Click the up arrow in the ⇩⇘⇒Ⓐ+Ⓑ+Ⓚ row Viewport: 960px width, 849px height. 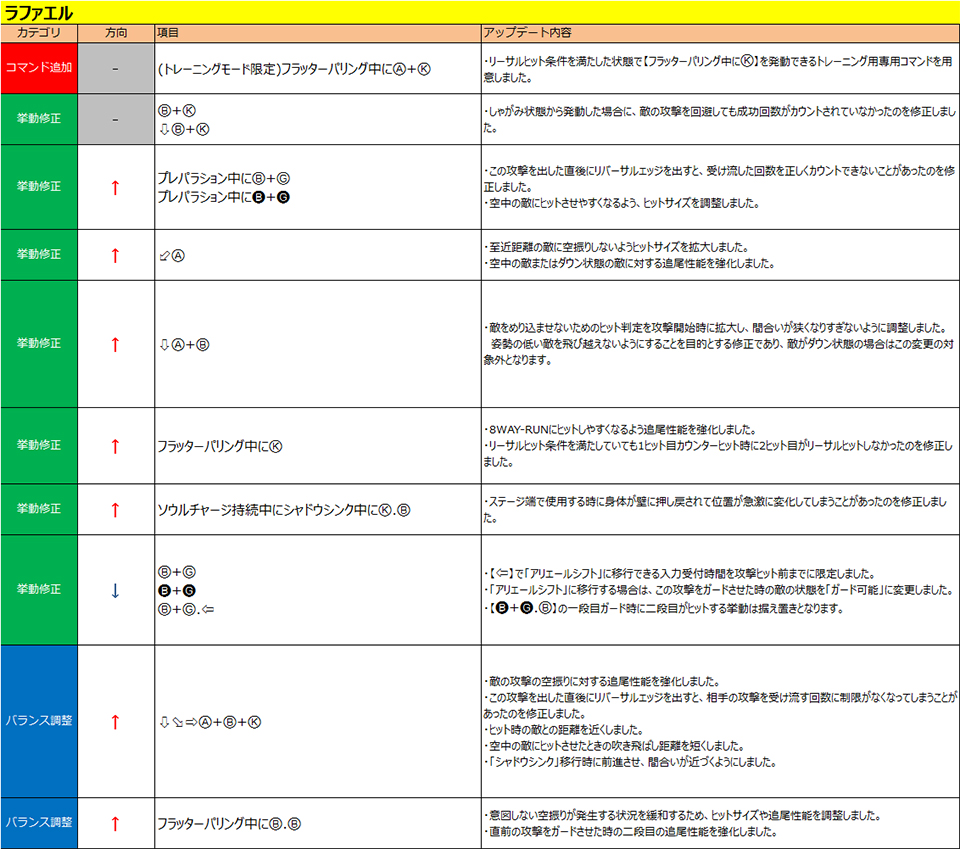coord(115,721)
